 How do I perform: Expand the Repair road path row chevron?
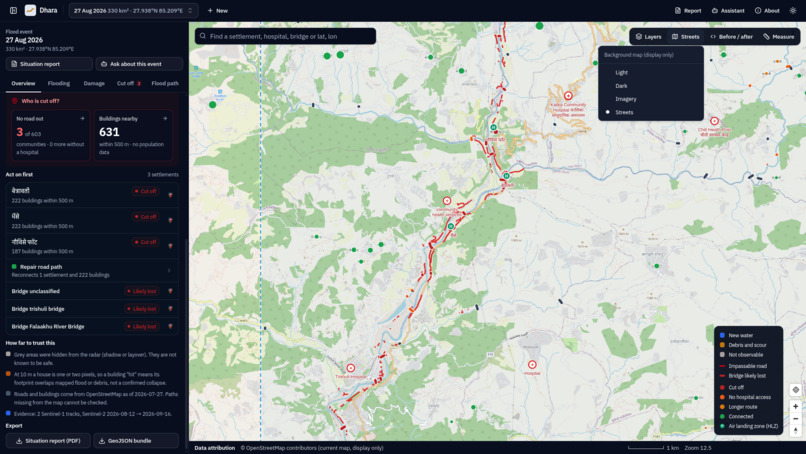(170, 270)
